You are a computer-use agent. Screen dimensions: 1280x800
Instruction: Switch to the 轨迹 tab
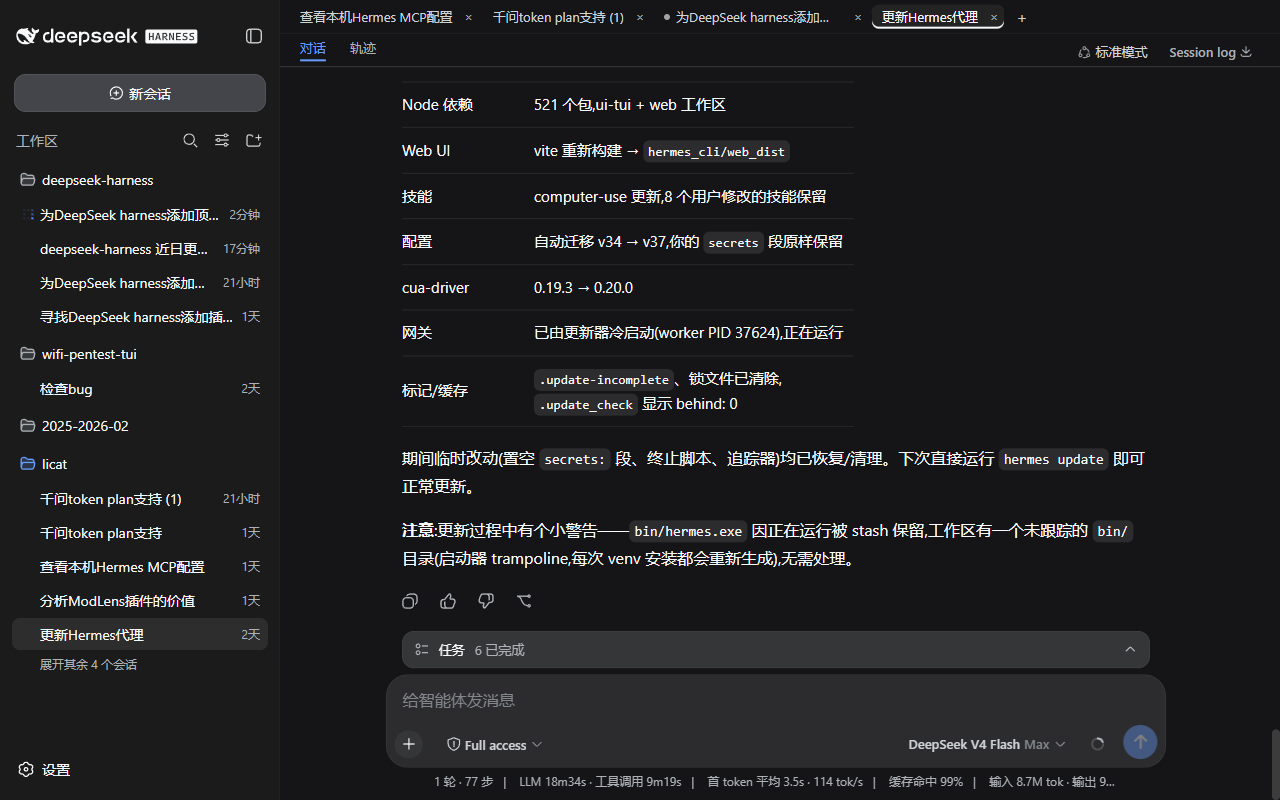pyautogui.click(x=363, y=48)
